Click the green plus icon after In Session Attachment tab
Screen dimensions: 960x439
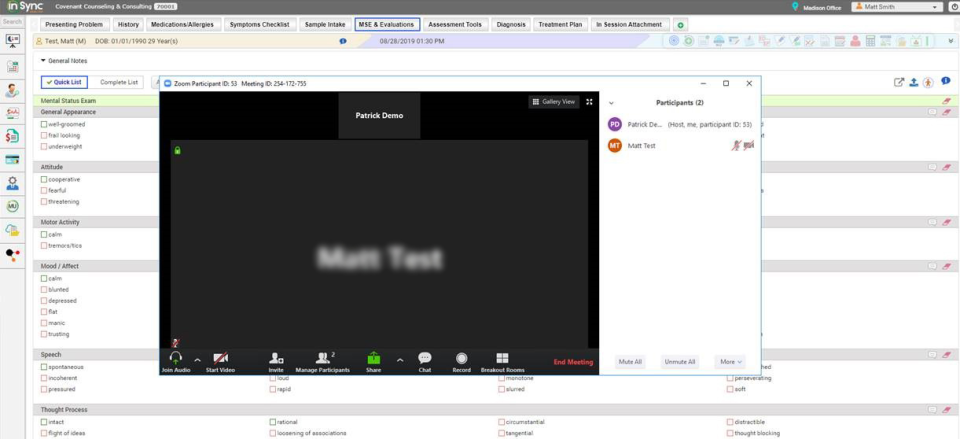[680, 25]
